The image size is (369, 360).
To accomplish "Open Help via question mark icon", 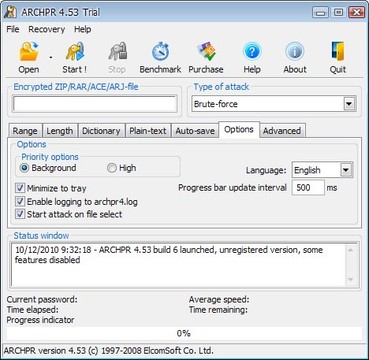I will 252,52.
